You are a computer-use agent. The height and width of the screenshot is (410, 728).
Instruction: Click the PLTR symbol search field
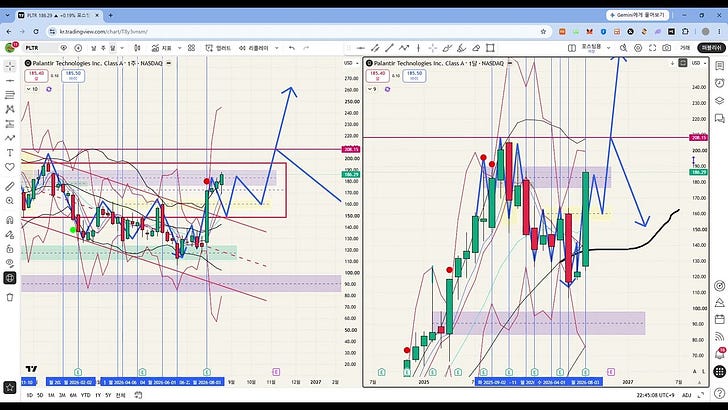click(40, 48)
